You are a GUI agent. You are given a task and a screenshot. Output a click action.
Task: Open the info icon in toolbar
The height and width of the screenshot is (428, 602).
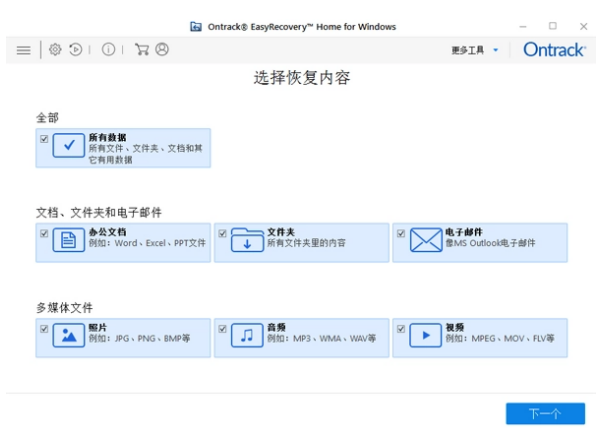(x=108, y=49)
